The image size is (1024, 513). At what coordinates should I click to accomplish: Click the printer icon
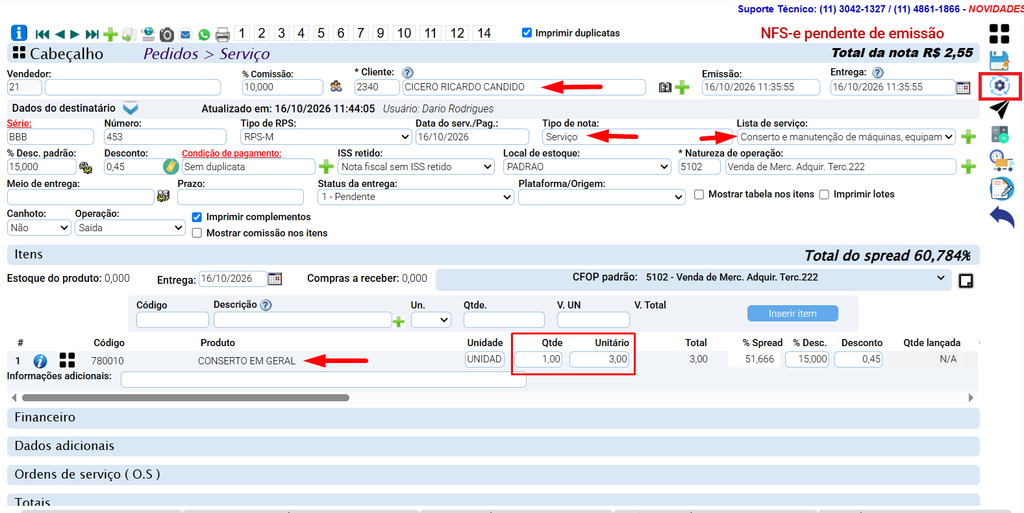point(223,34)
